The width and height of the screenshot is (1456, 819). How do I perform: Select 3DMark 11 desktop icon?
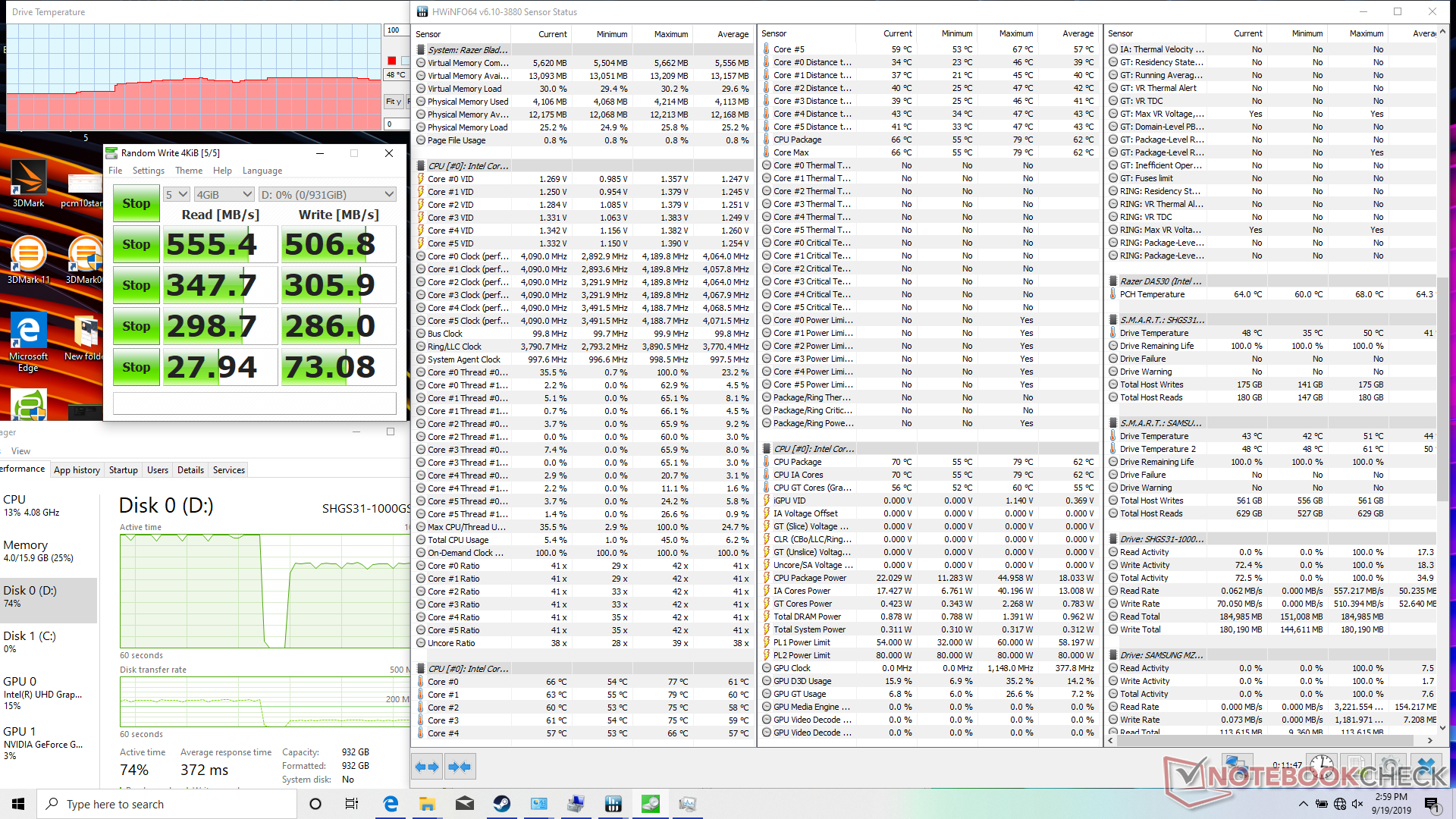coord(28,260)
